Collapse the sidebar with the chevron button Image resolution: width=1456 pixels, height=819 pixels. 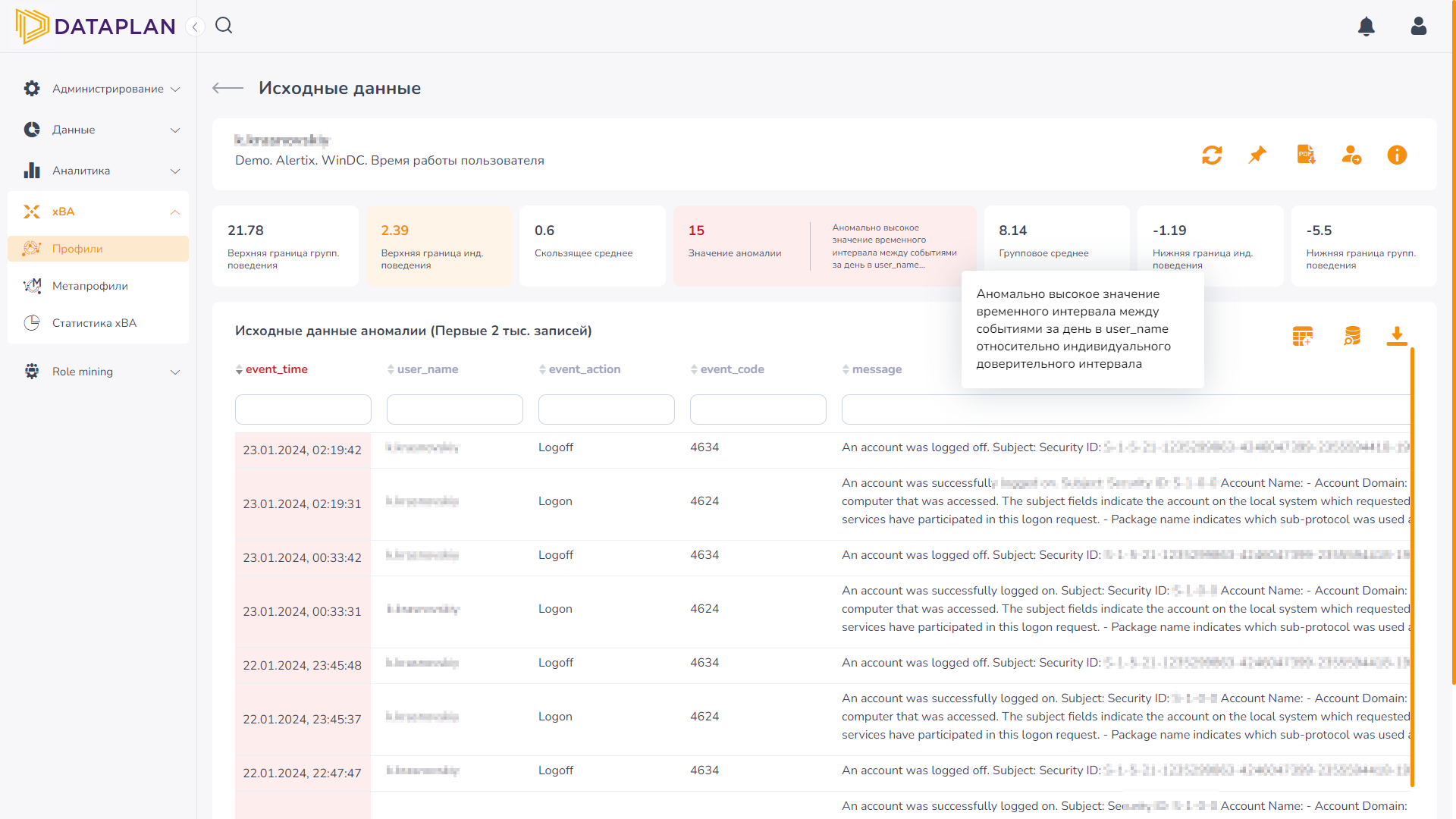tap(195, 27)
